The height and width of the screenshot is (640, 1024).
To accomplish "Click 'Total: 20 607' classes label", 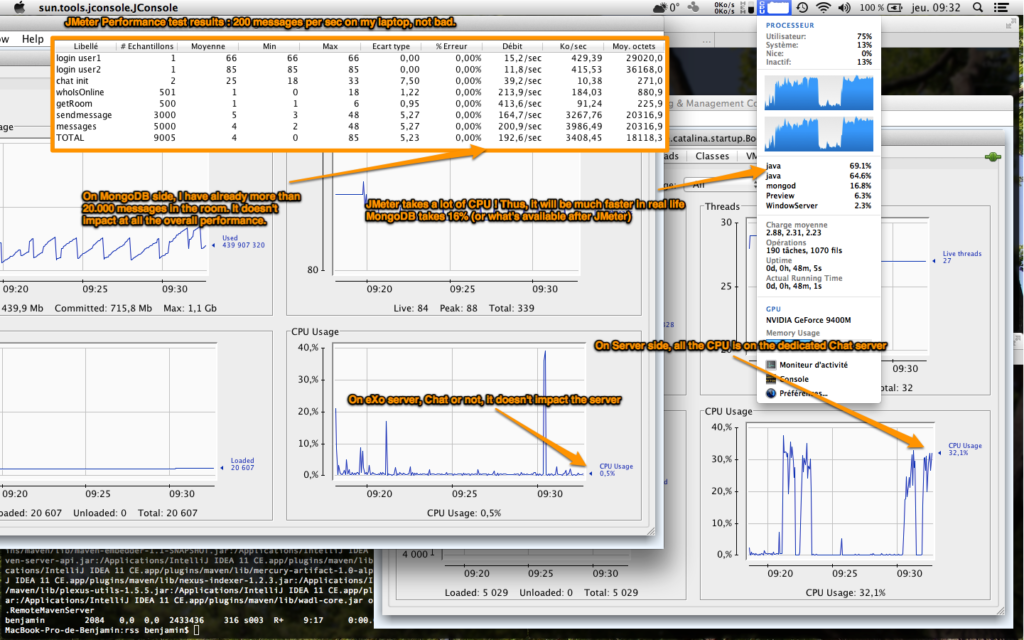I will [168, 513].
